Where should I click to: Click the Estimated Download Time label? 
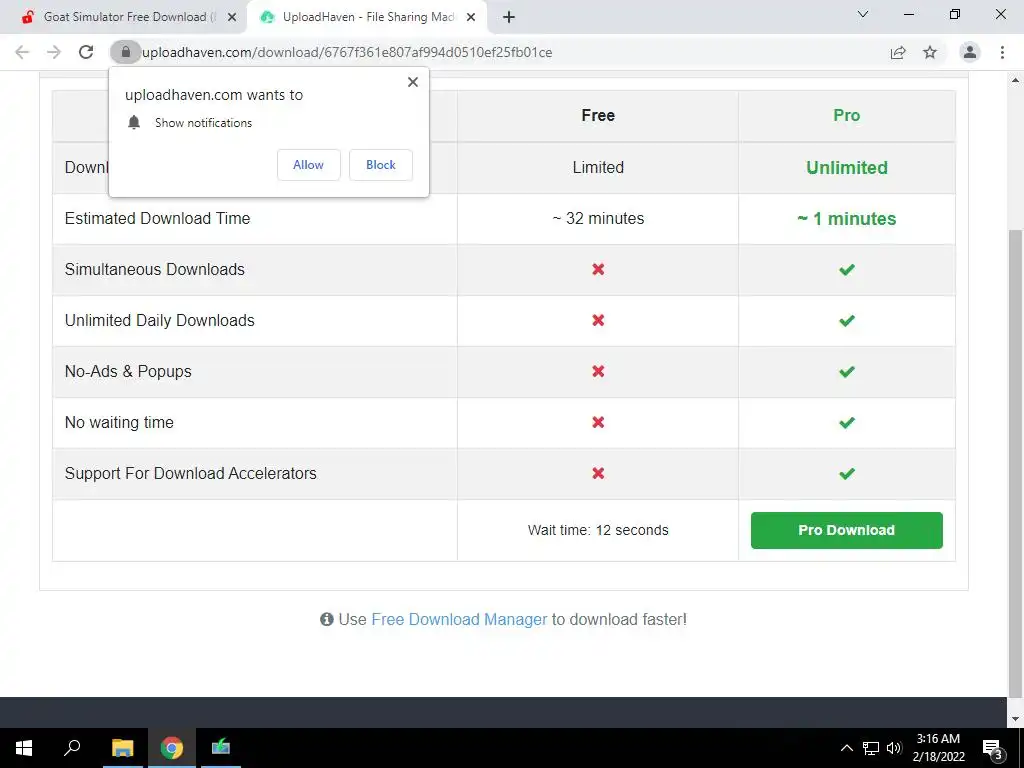(157, 218)
